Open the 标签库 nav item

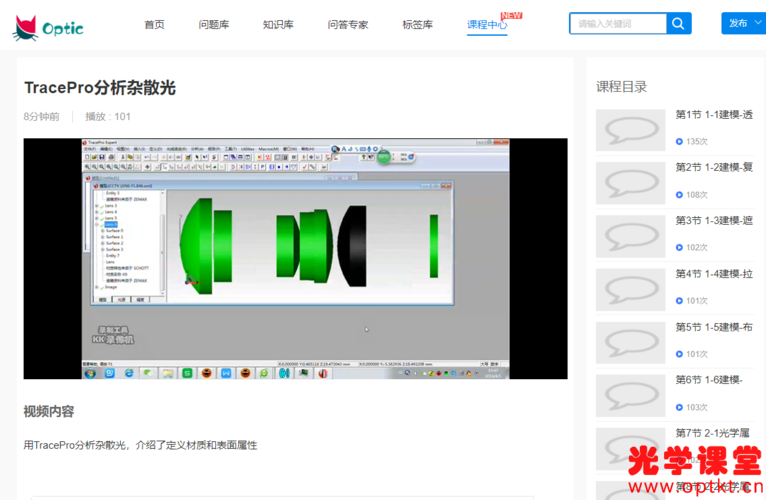tap(417, 24)
